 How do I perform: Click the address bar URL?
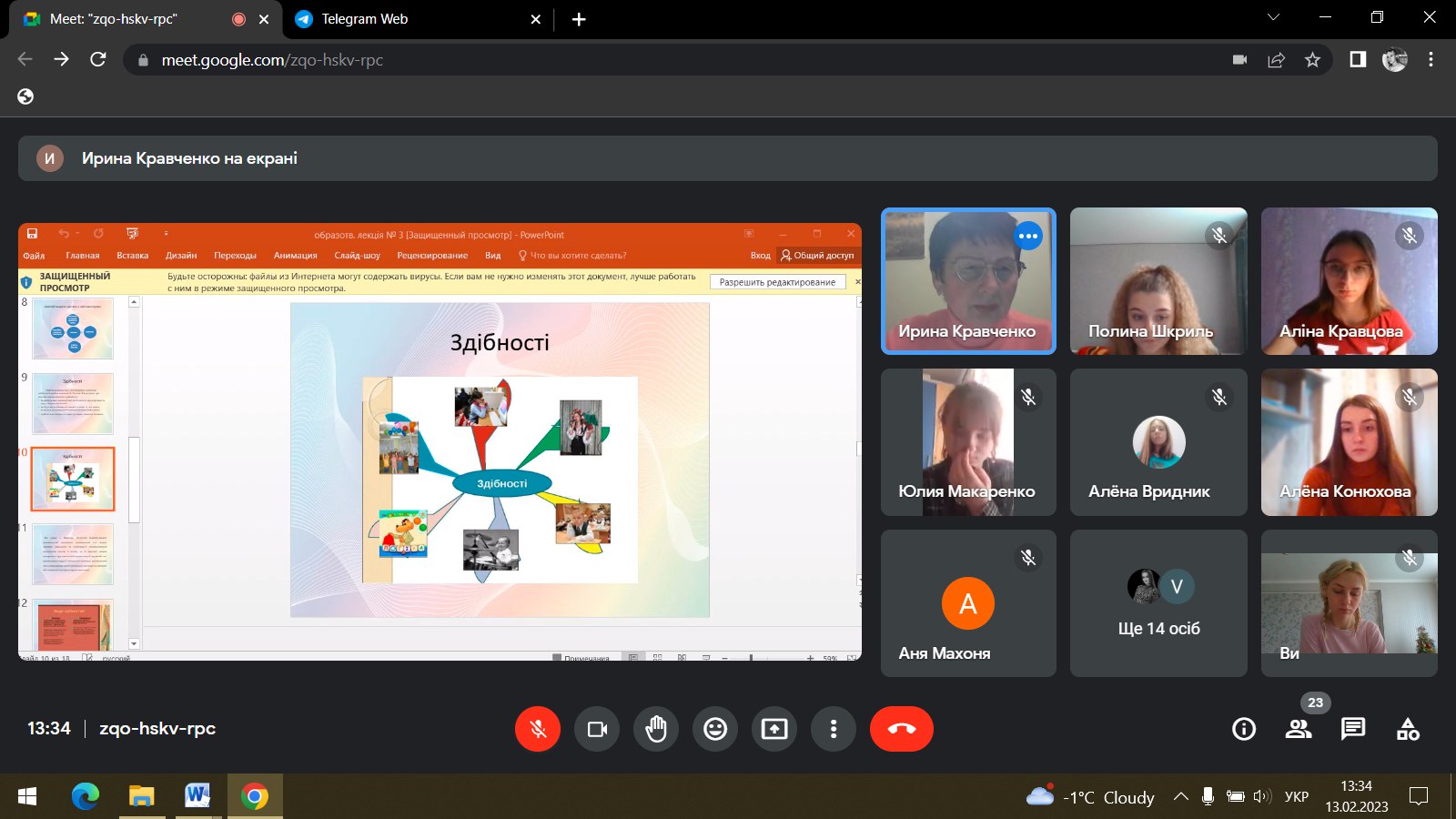pyautogui.click(x=272, y=60)
